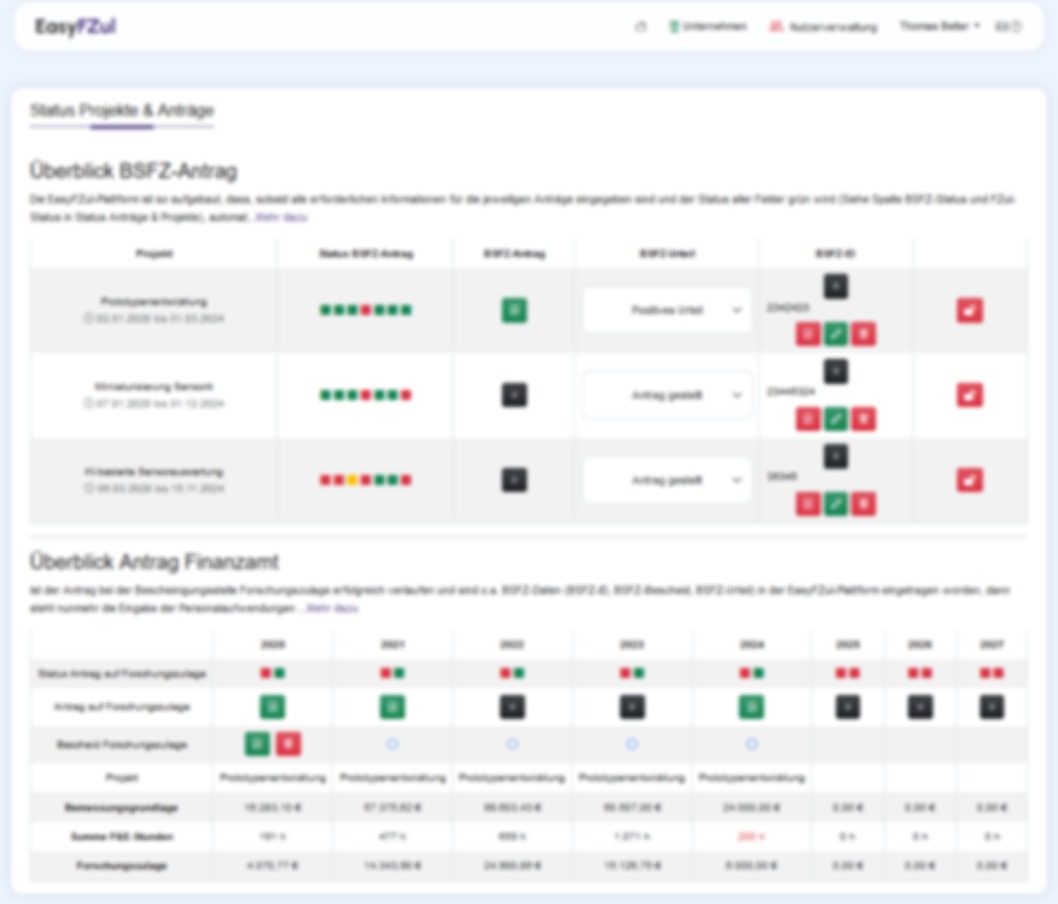Select the Bescheid Forschungszulage circle for 2021

click(392, 744)
